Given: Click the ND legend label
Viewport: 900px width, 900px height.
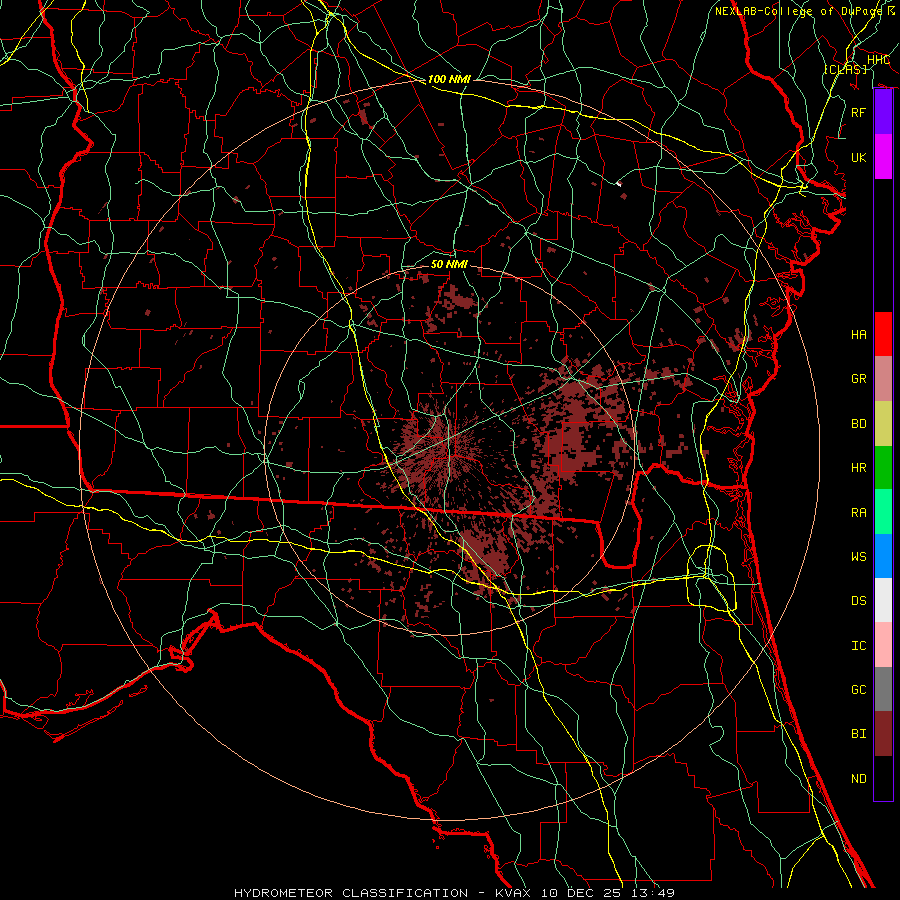Looking at the screenshot, I should pos(859,778).
